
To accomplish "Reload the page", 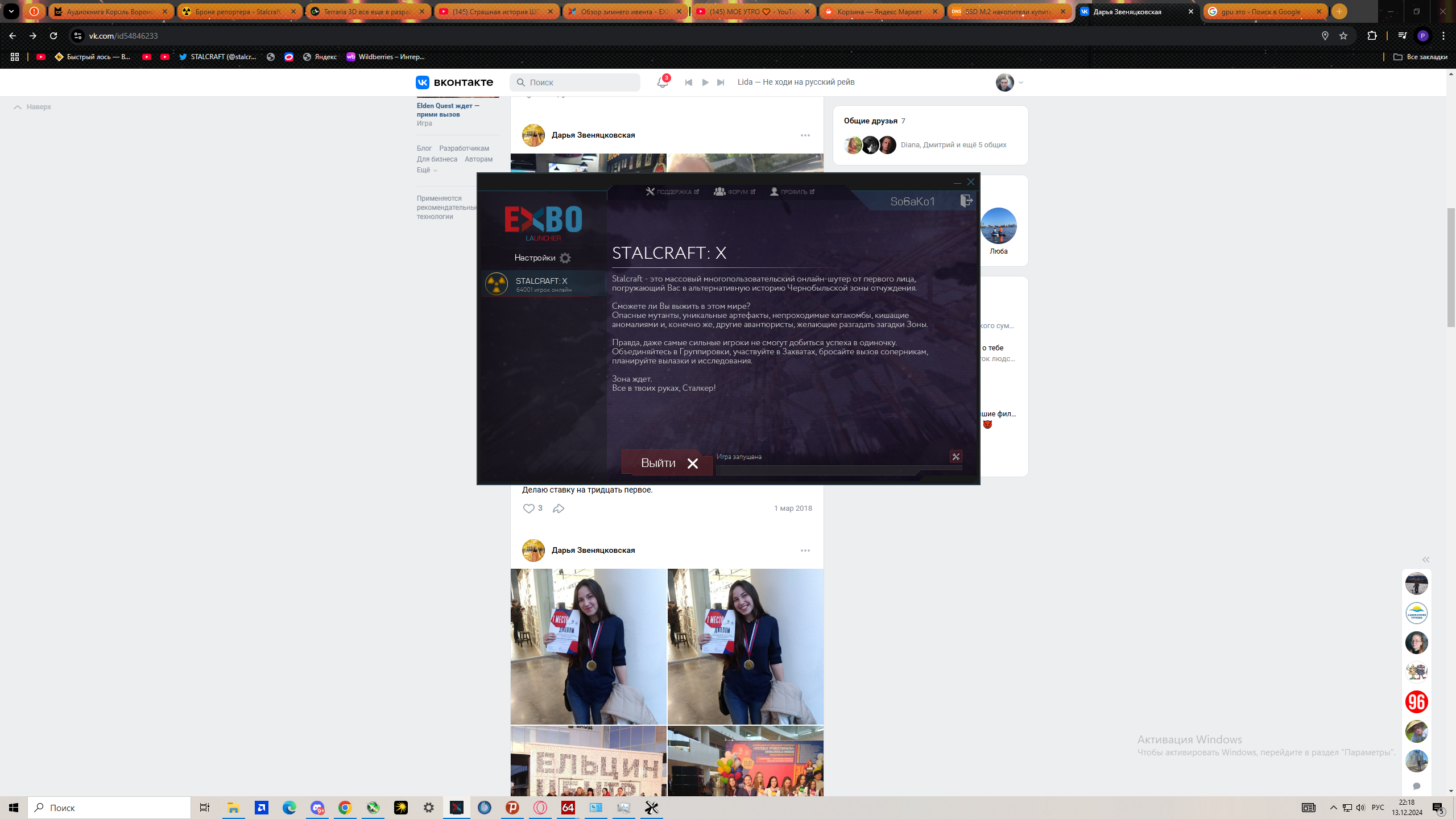I will point(53,36).
